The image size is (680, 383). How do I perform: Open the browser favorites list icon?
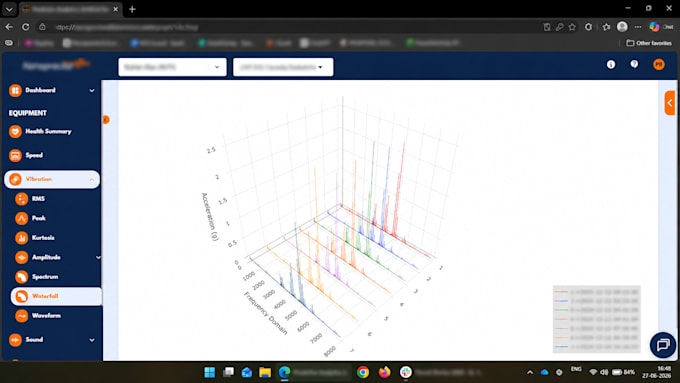[x=606, y=27]
